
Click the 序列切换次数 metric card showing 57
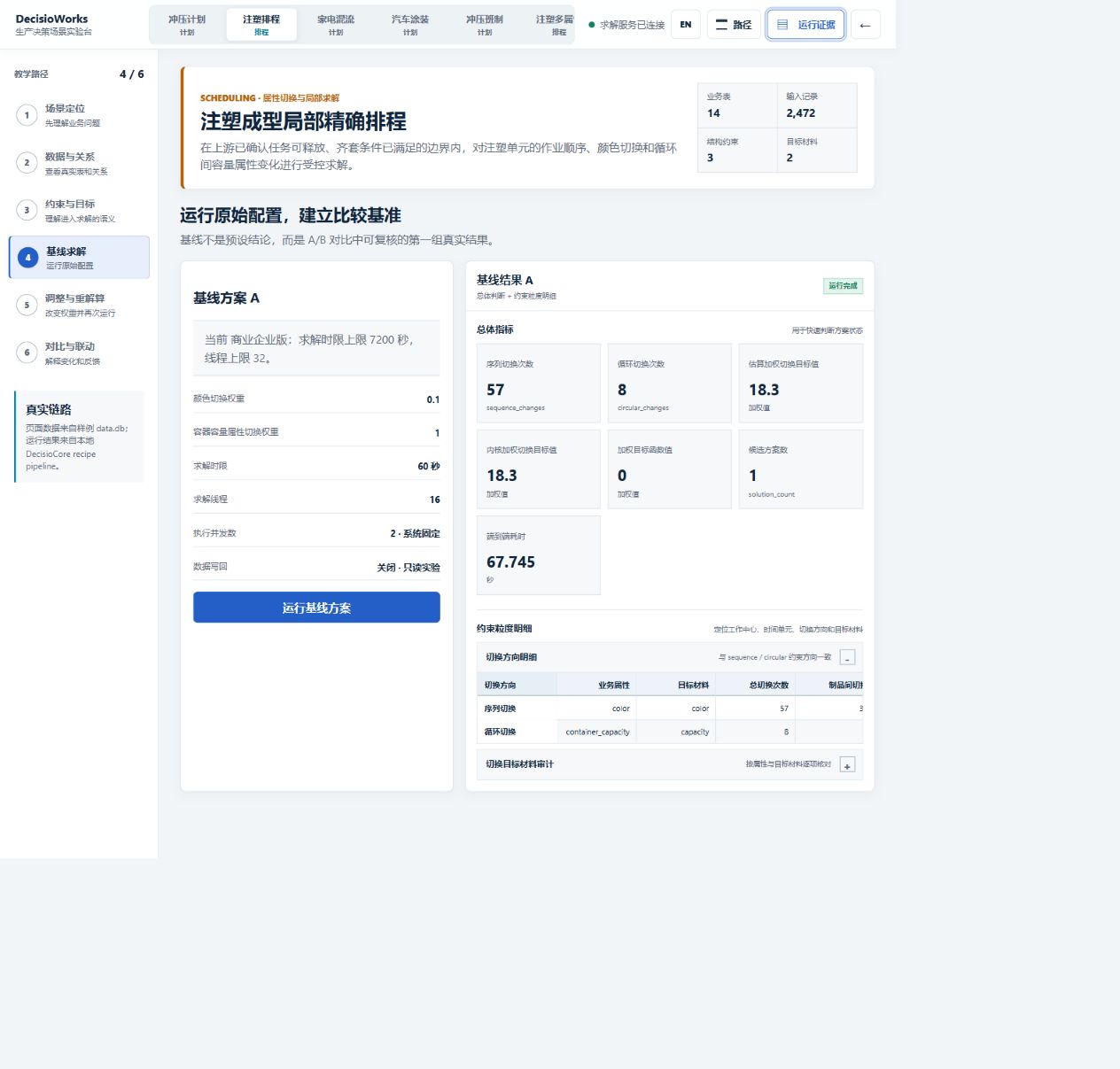(x=539, y=383)
